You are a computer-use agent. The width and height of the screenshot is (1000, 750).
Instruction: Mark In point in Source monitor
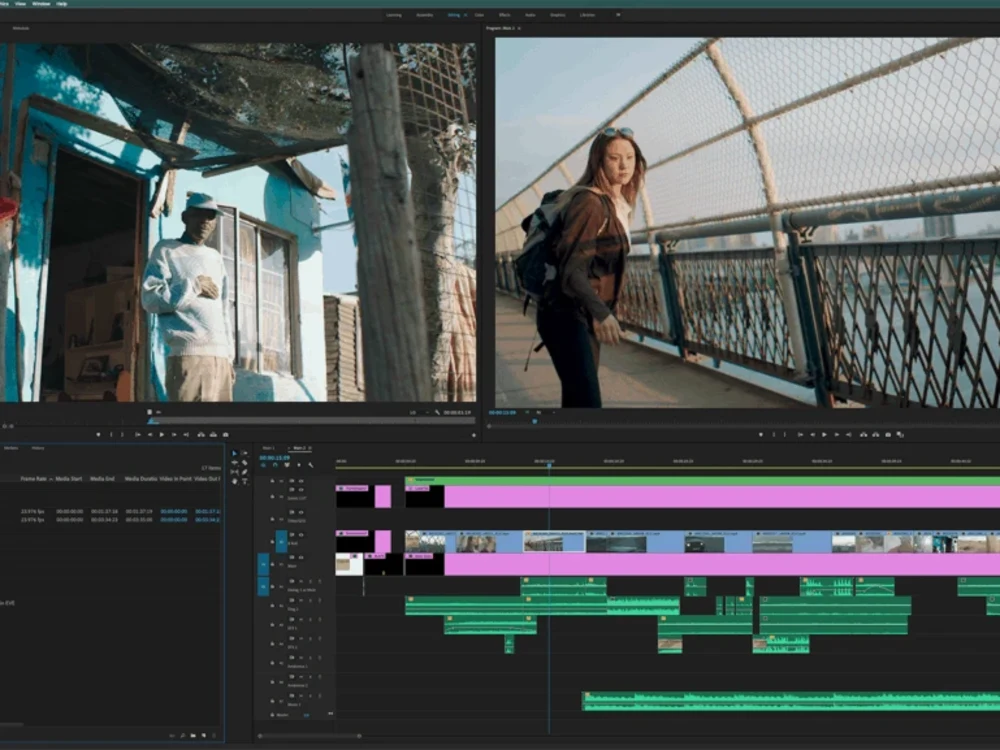111,434
